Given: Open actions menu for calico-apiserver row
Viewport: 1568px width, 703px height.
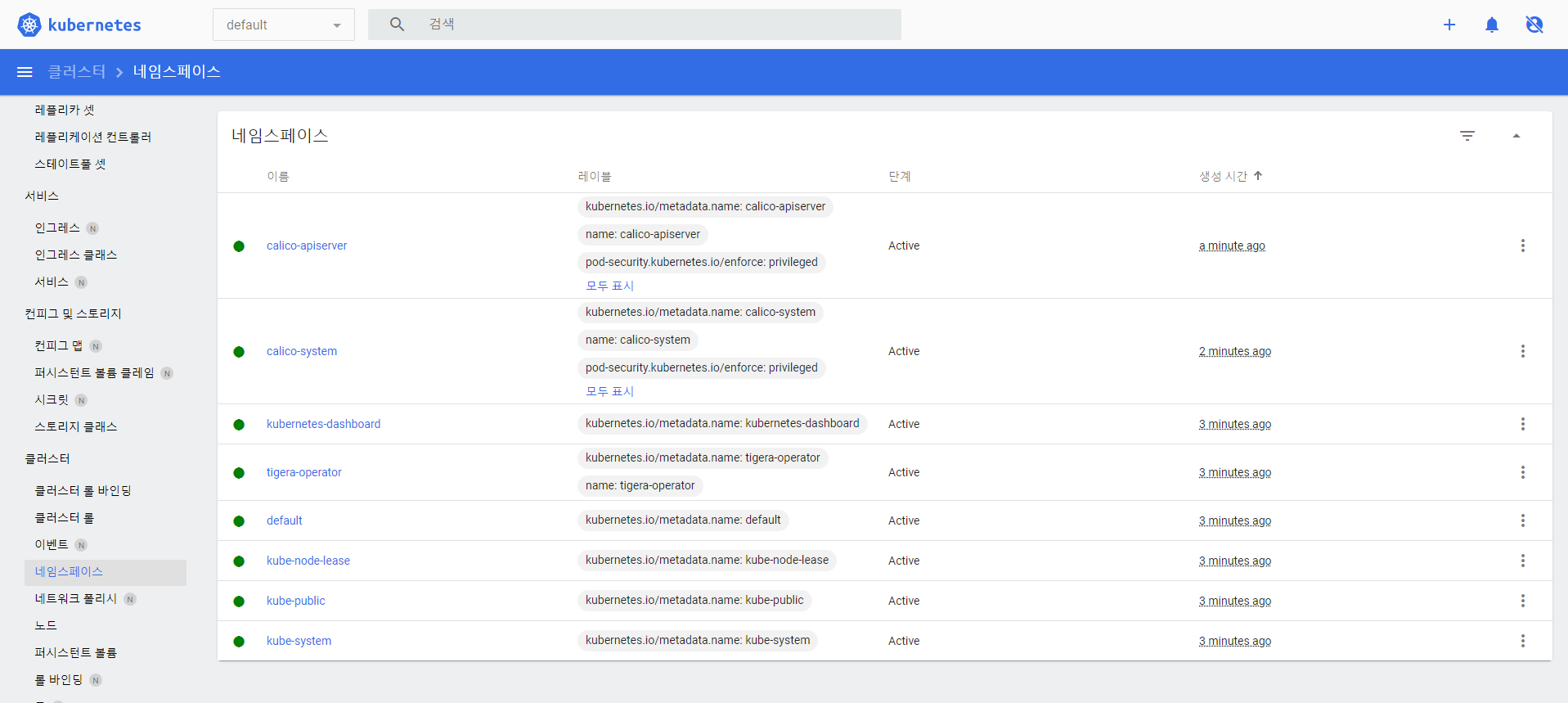Looking at the screenshot, I should pos(1523,246).
